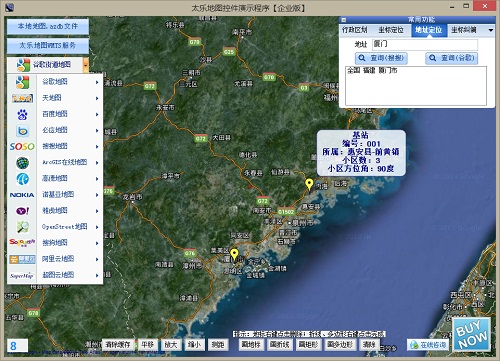500x361 pixels.
Task: Activate the 画折线 draw polyline tool
Action: pos(280,344)
